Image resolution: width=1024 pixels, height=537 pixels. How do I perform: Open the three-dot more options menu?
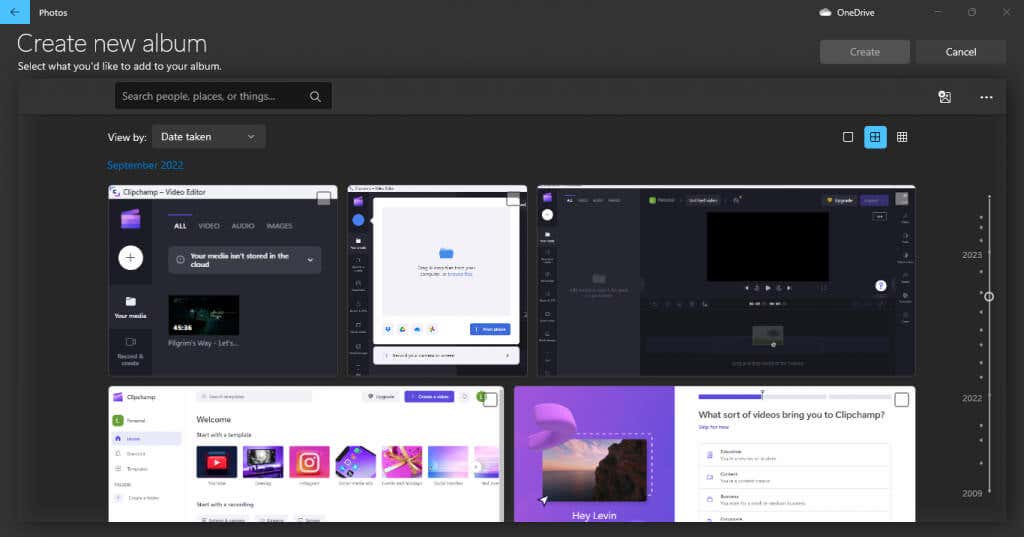click(986, 97)
